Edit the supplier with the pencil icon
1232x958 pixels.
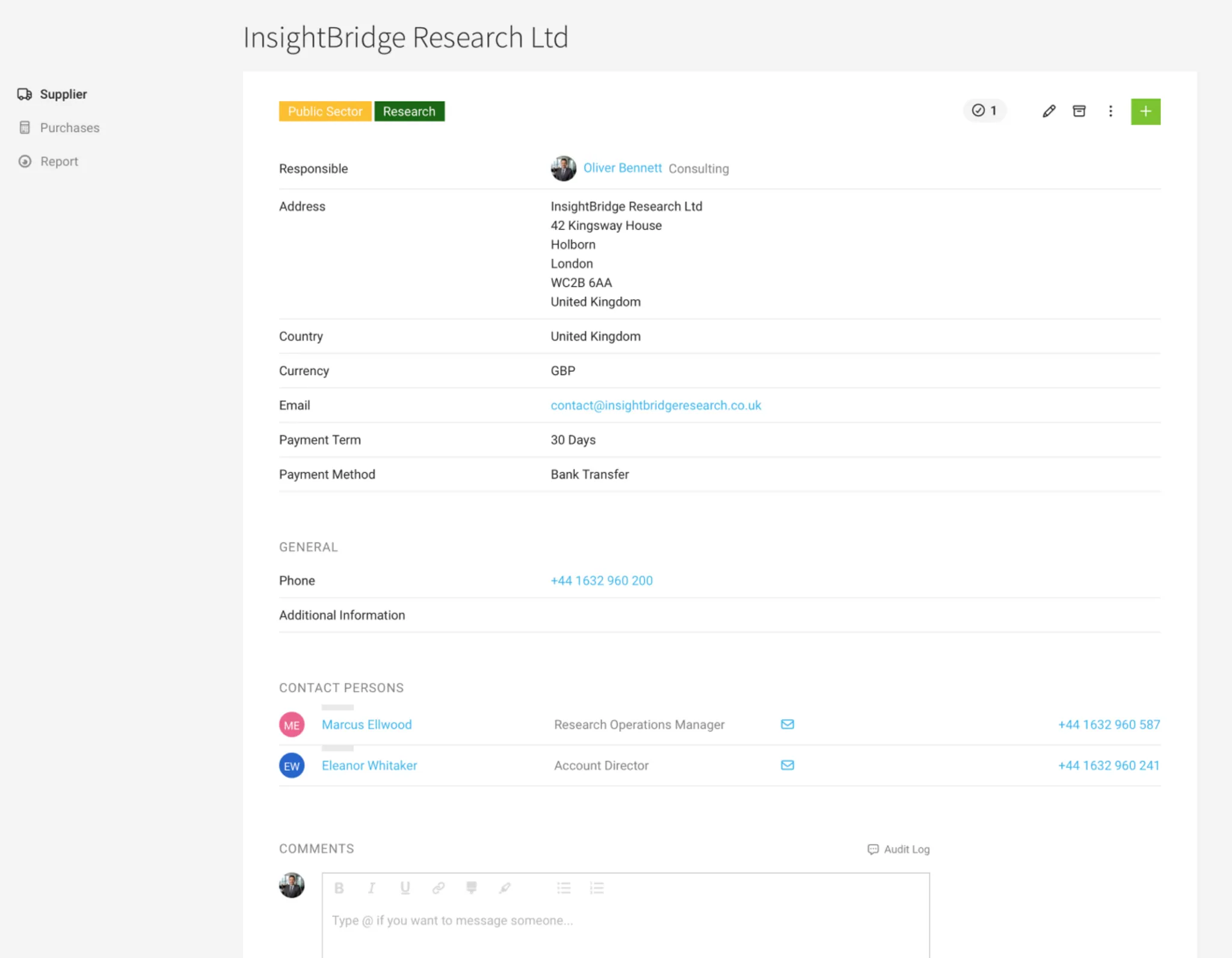1049,111
